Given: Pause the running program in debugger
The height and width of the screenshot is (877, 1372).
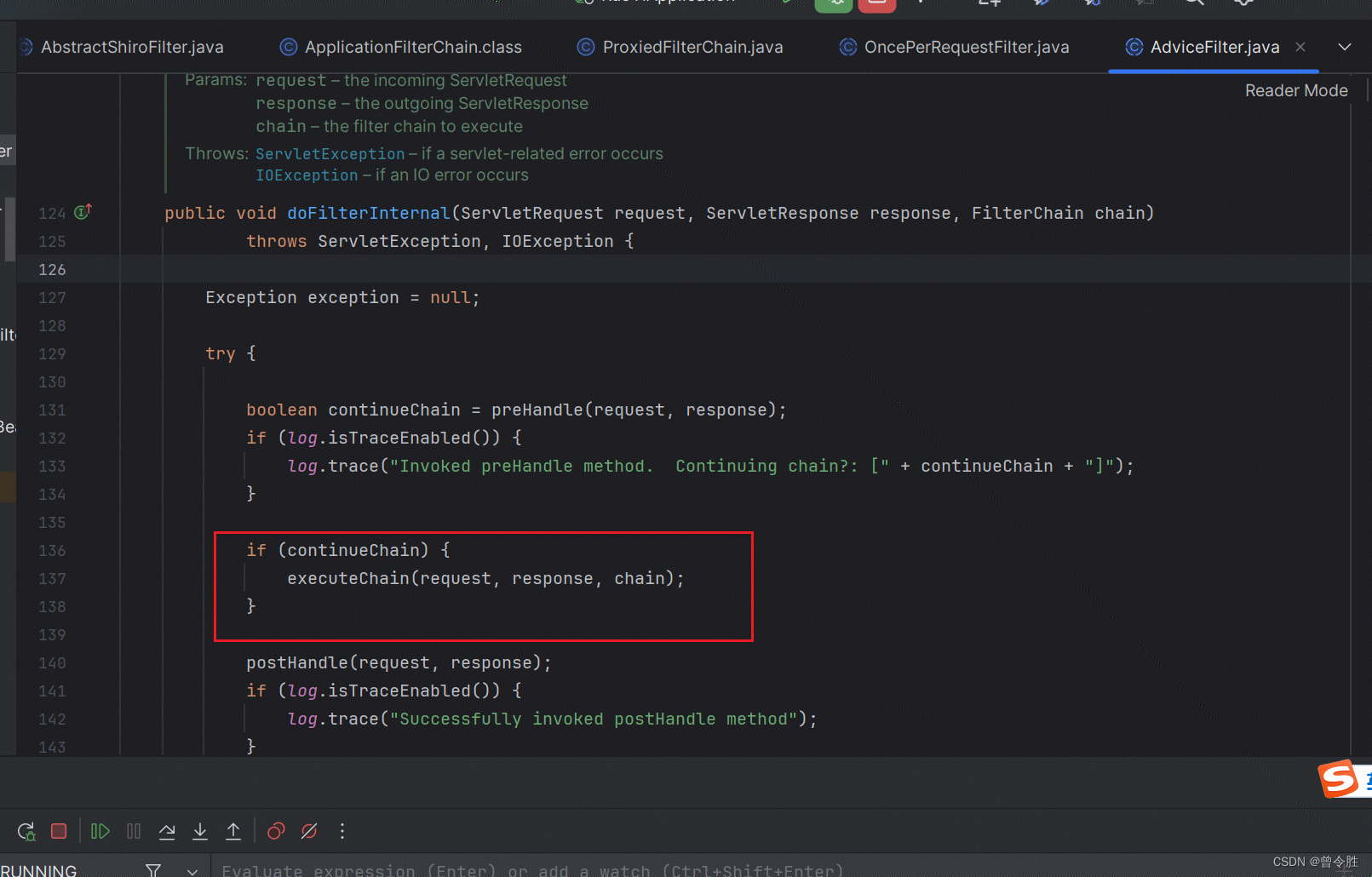Looking at the screenshot, I should pyautogui.click(x=134, y=831).
